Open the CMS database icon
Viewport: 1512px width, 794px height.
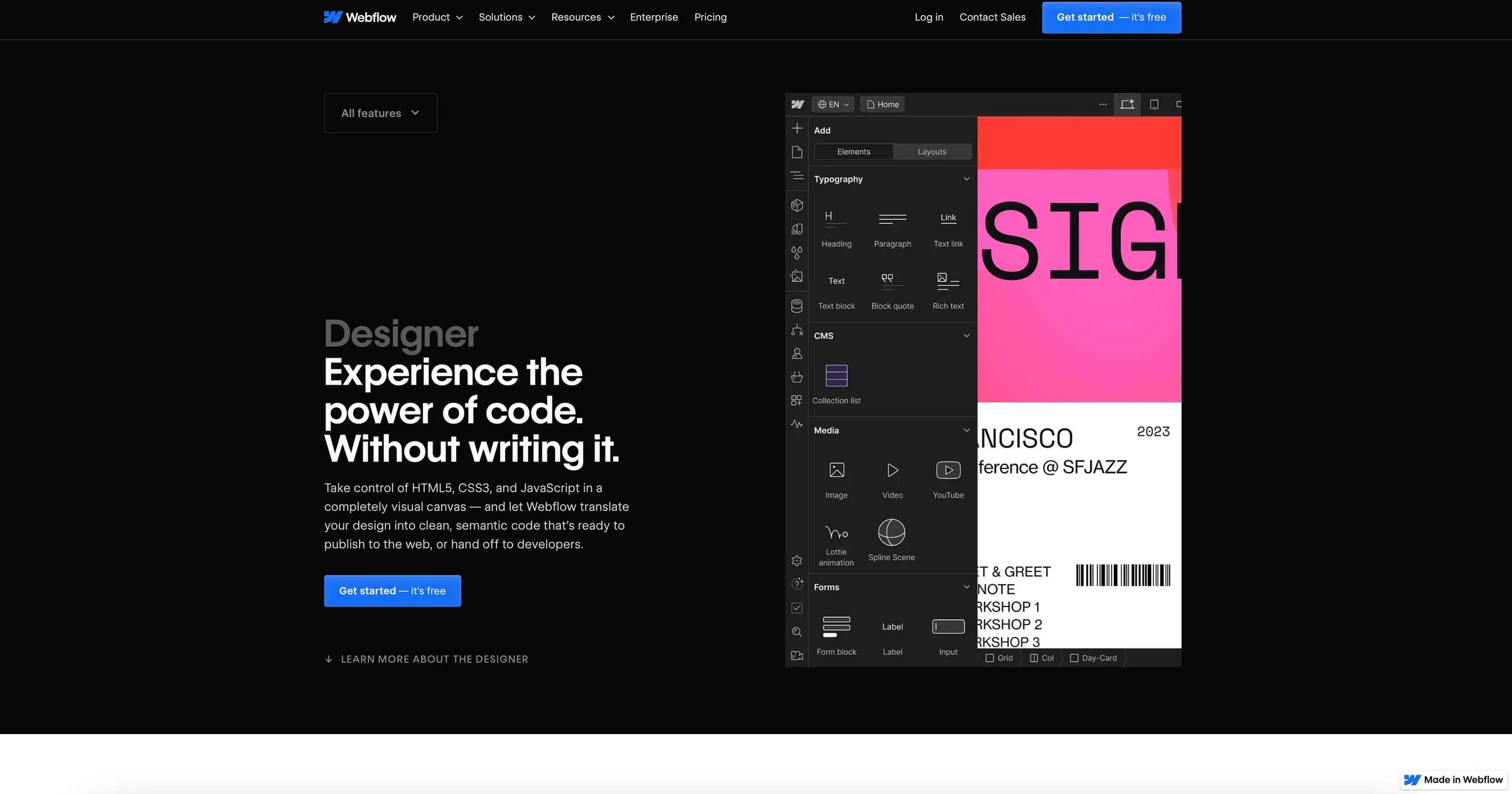tap(797, 306)
